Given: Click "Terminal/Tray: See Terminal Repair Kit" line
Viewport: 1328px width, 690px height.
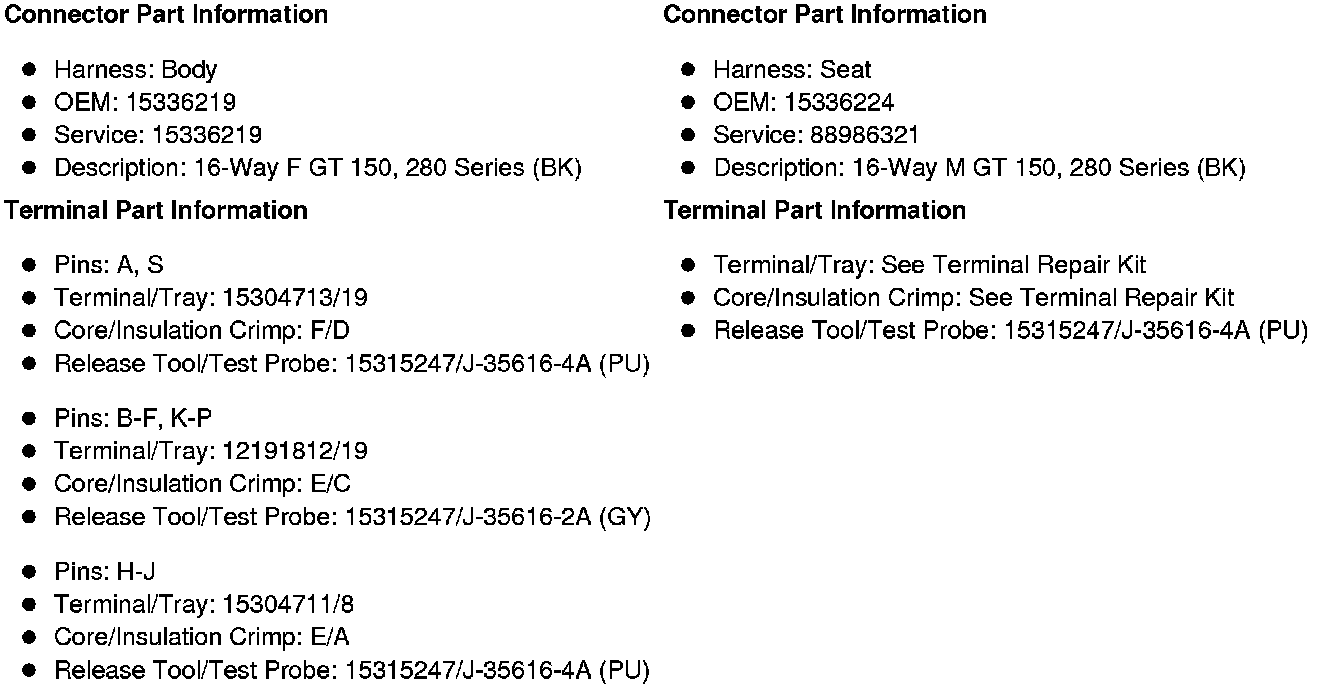Looking at the screenshot, I should pyautogui.click(x=929, y=265).
